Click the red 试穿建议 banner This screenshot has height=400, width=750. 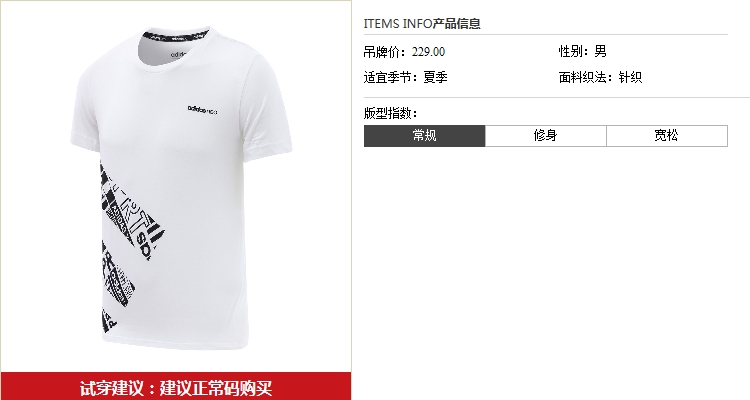tap(176, 386)
